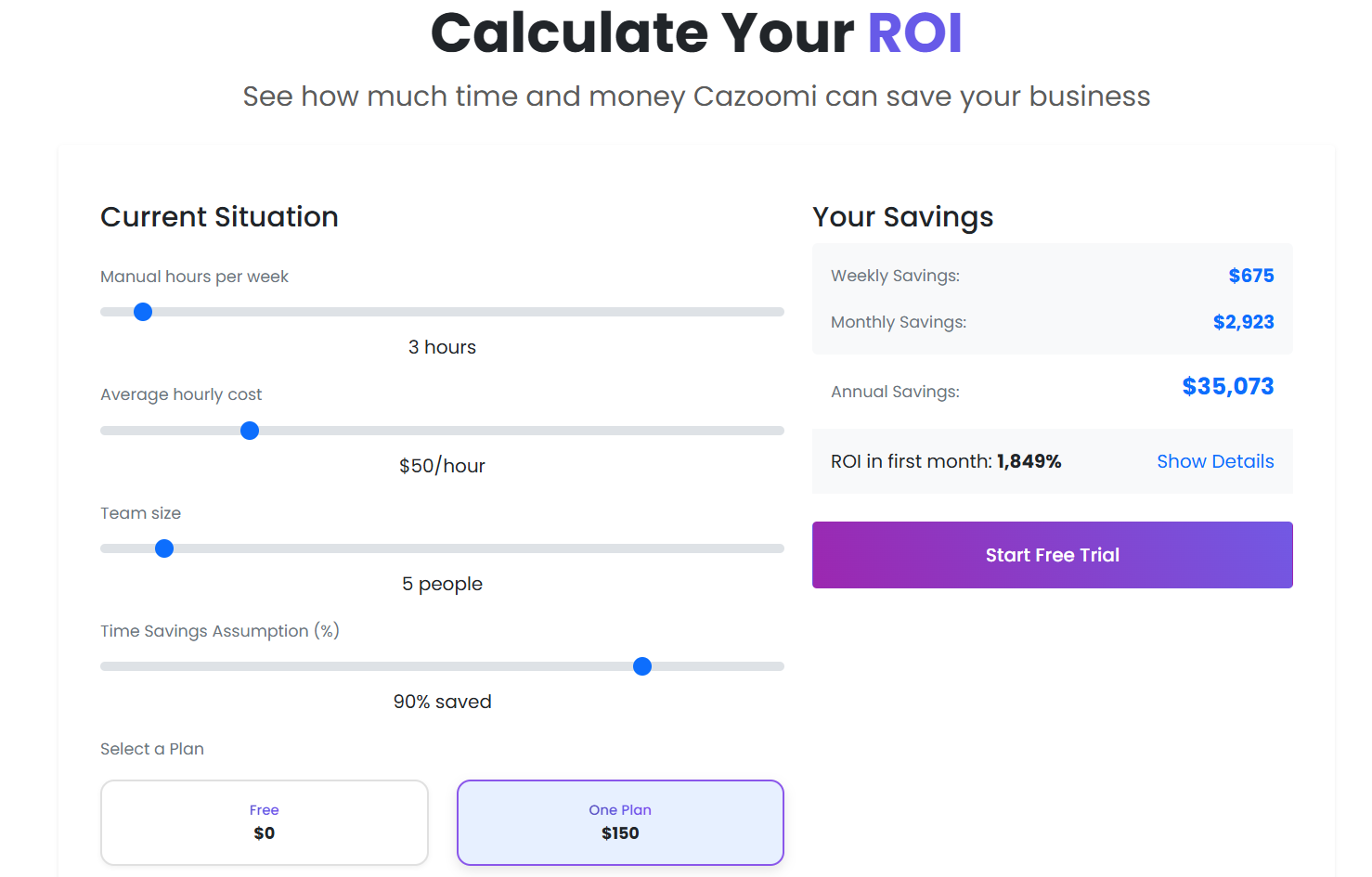Click the $35,073 annual savings figure
This screenshot has width=1372, height=877.
point(1227,387)
